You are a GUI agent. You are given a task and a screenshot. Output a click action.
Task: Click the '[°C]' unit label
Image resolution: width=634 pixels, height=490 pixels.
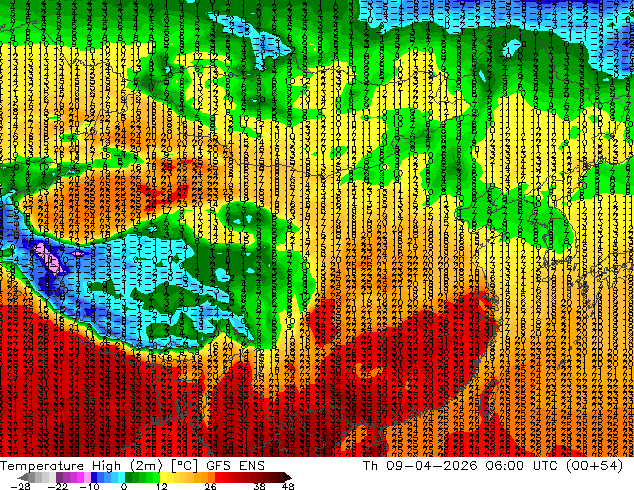click(x=184, y=466)
